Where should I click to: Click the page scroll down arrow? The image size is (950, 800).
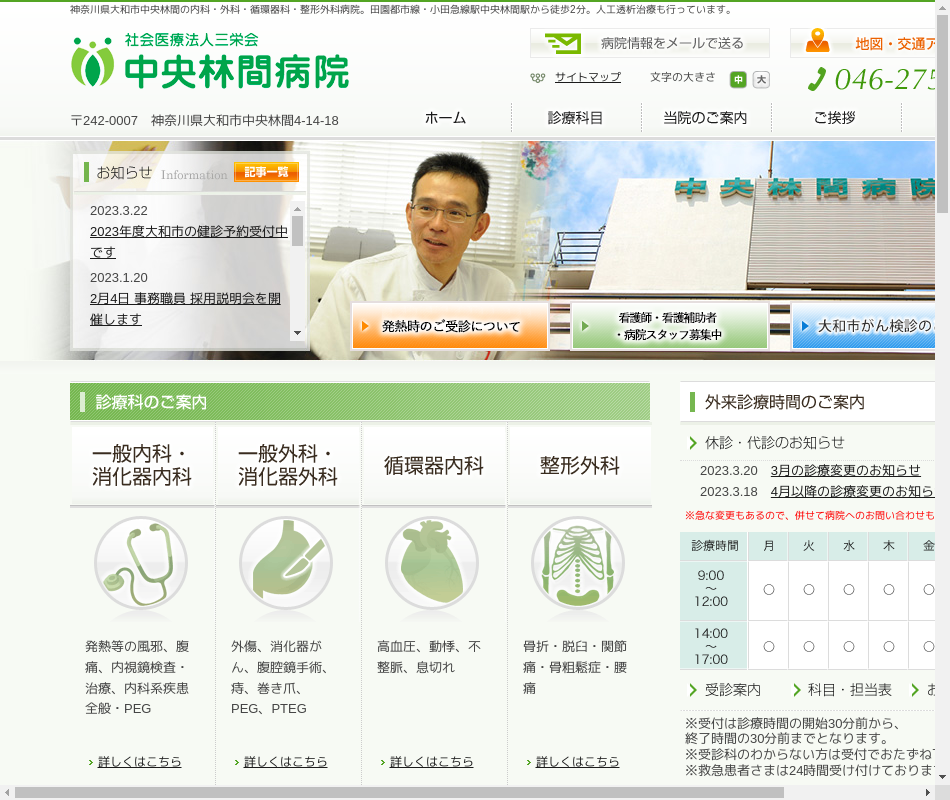(942, 777)
